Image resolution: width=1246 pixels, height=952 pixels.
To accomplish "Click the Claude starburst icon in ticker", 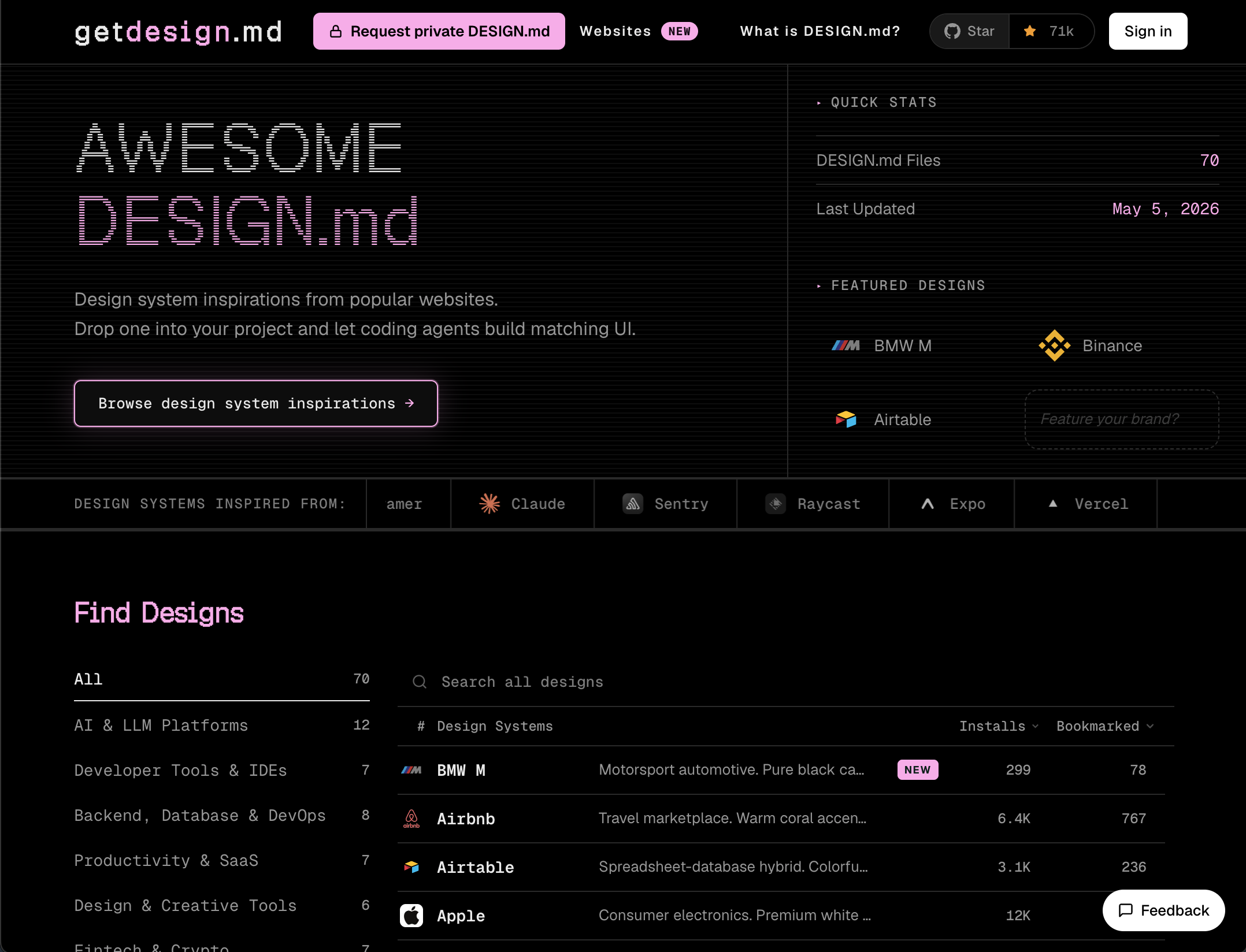I will [489, 504].
